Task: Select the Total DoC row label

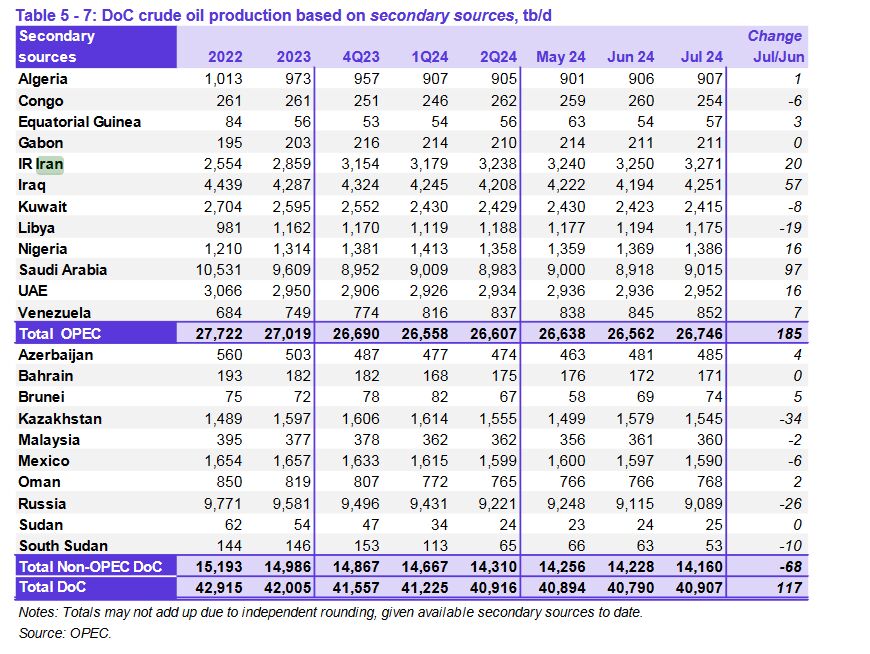Action: [x=54, y=588]
